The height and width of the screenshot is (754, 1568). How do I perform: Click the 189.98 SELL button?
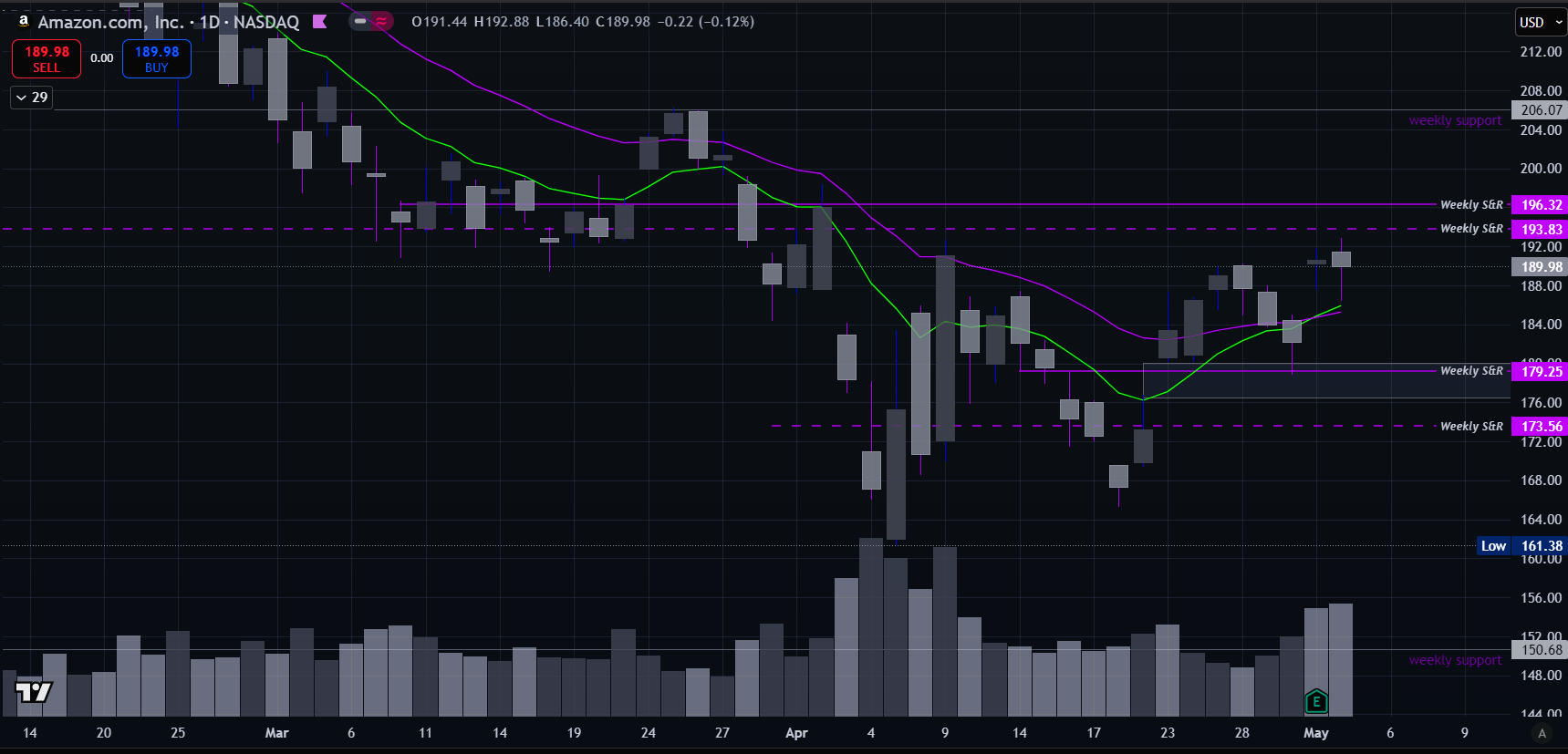[x=47, y=59]
